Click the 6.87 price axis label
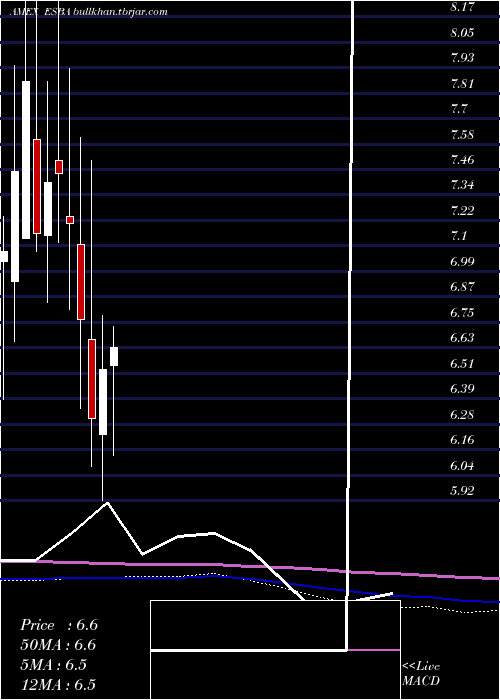 [462, 287]
